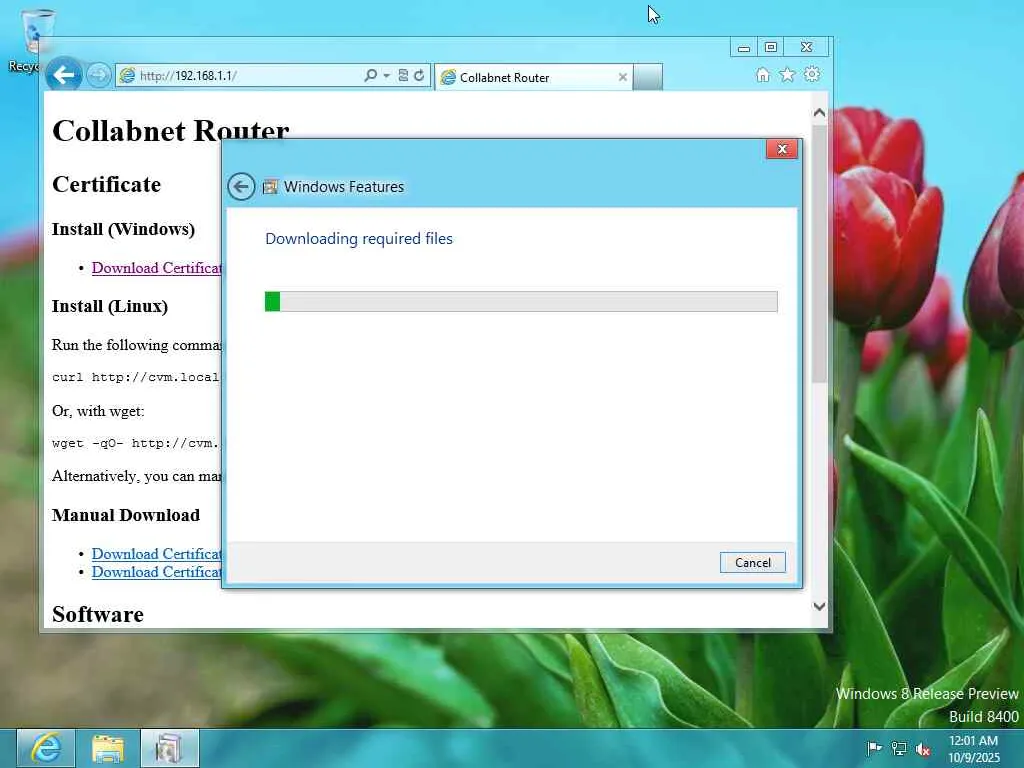Click the first Manual Download certificate link

157,554
